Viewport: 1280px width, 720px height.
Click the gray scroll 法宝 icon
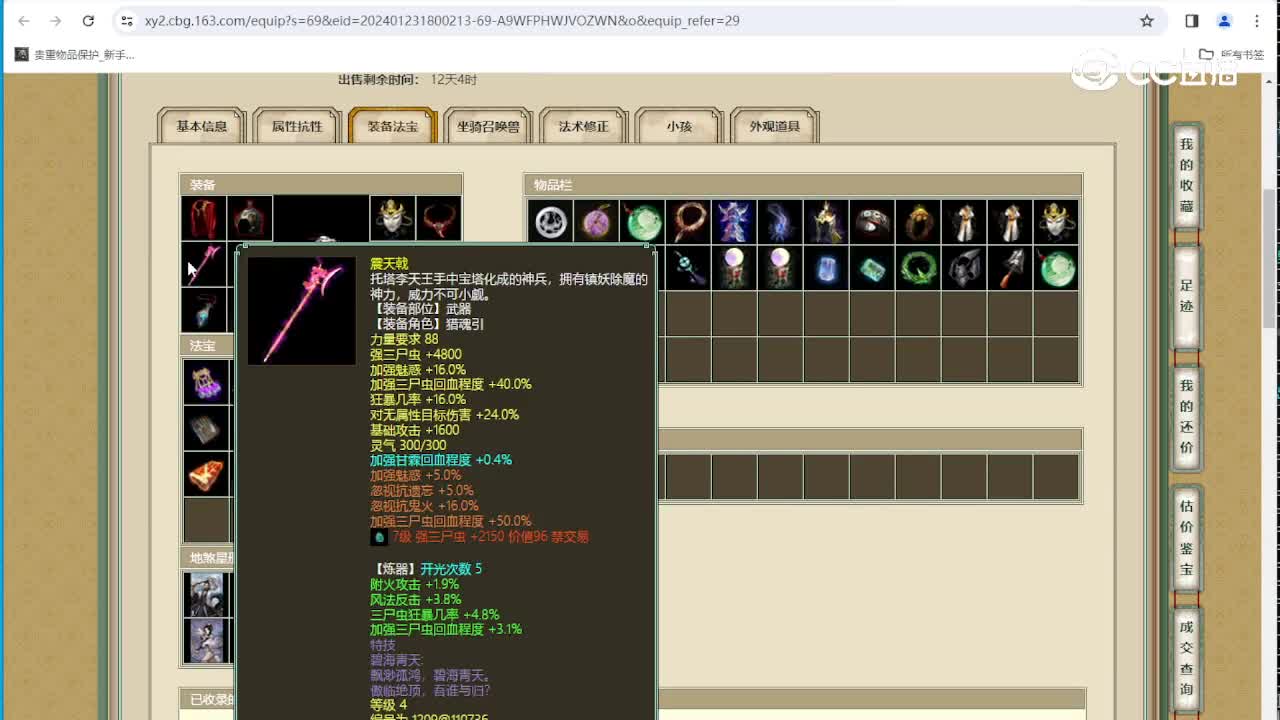(x=206, y=428)
